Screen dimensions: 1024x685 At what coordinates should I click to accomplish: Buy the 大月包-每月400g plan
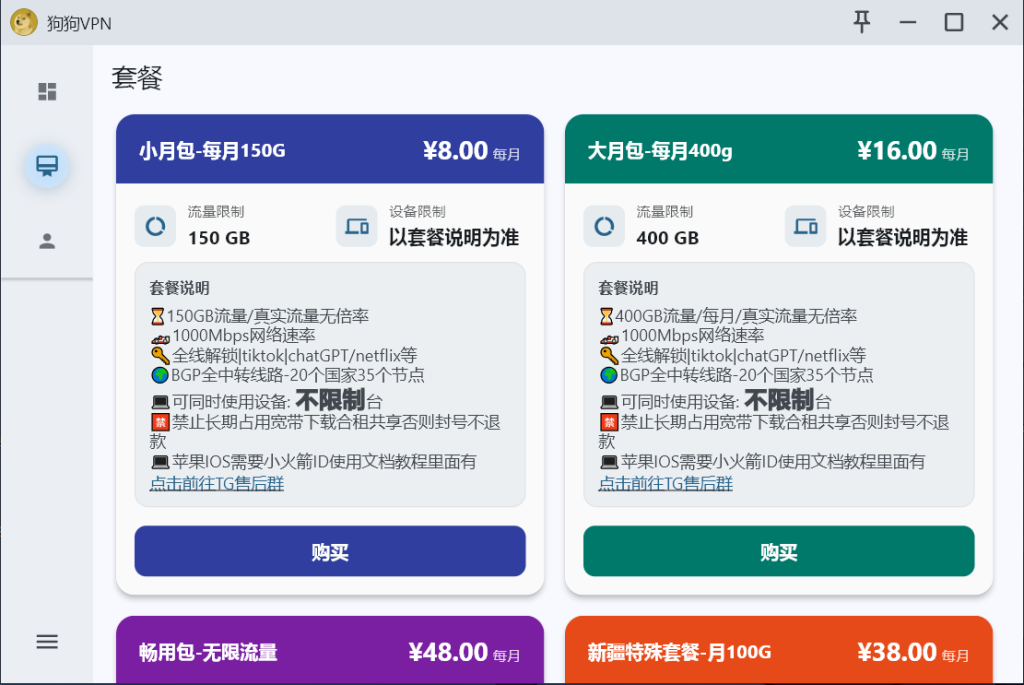point(778,551)
